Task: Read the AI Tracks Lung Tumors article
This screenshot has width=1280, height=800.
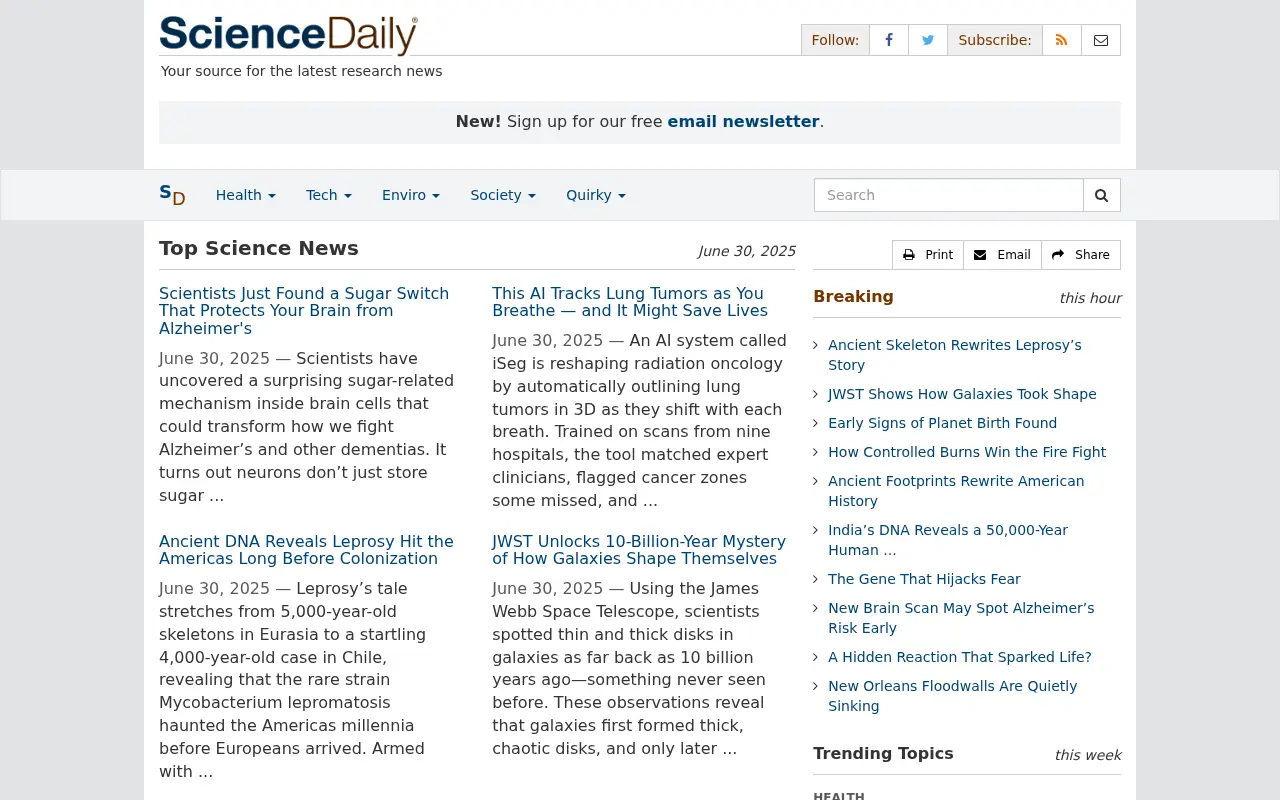Action: click(630, 302)
